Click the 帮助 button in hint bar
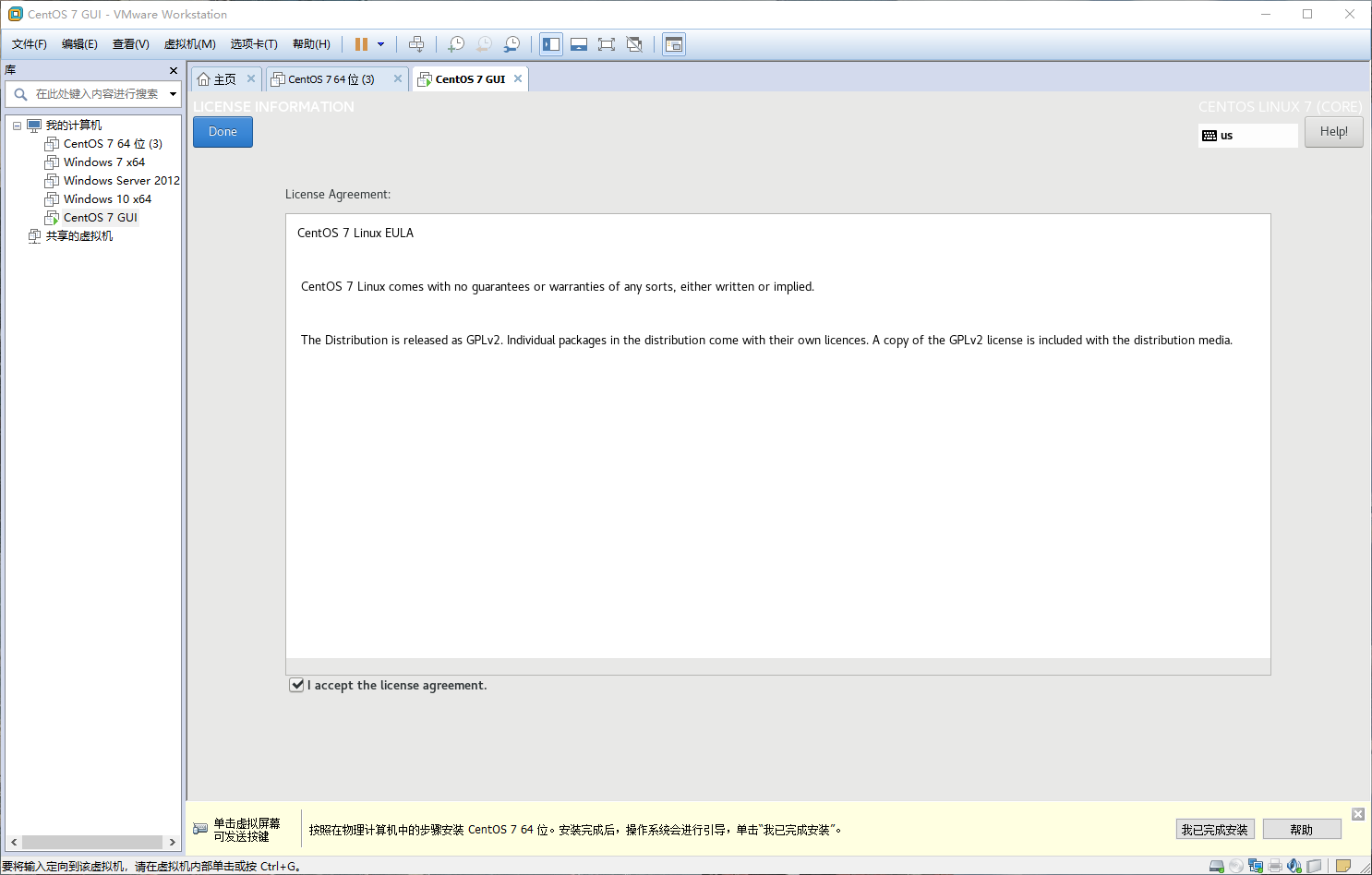 (1302, 830)
